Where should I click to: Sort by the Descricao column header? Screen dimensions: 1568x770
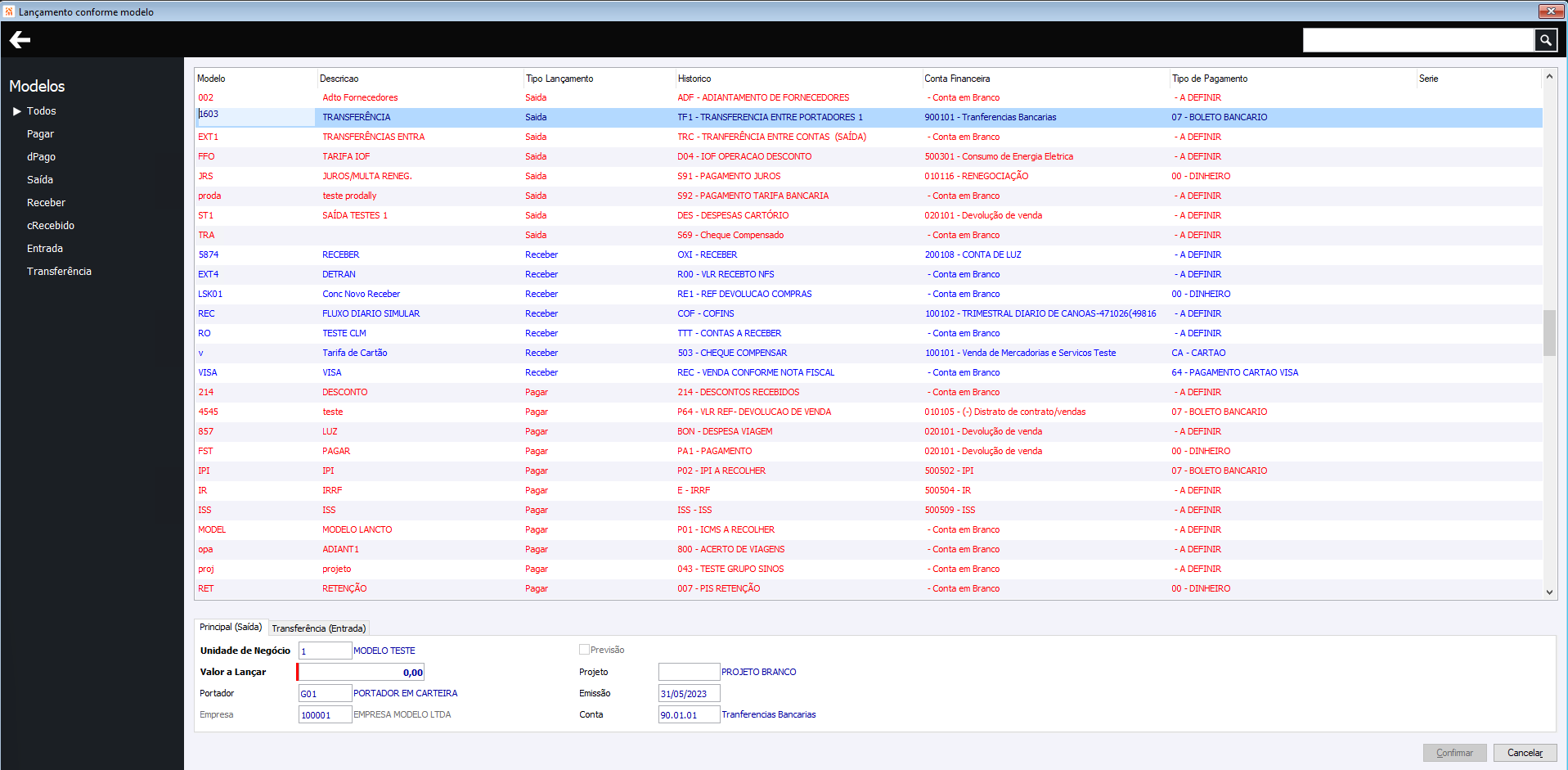420,79
